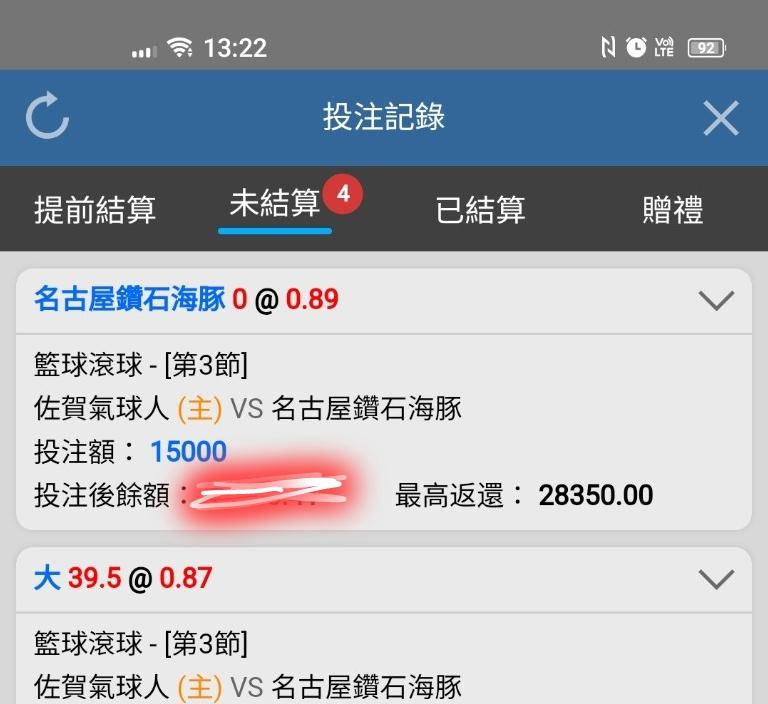768x704 pixels.
Task: Refresh the betting records list
Action: (47, 116)
